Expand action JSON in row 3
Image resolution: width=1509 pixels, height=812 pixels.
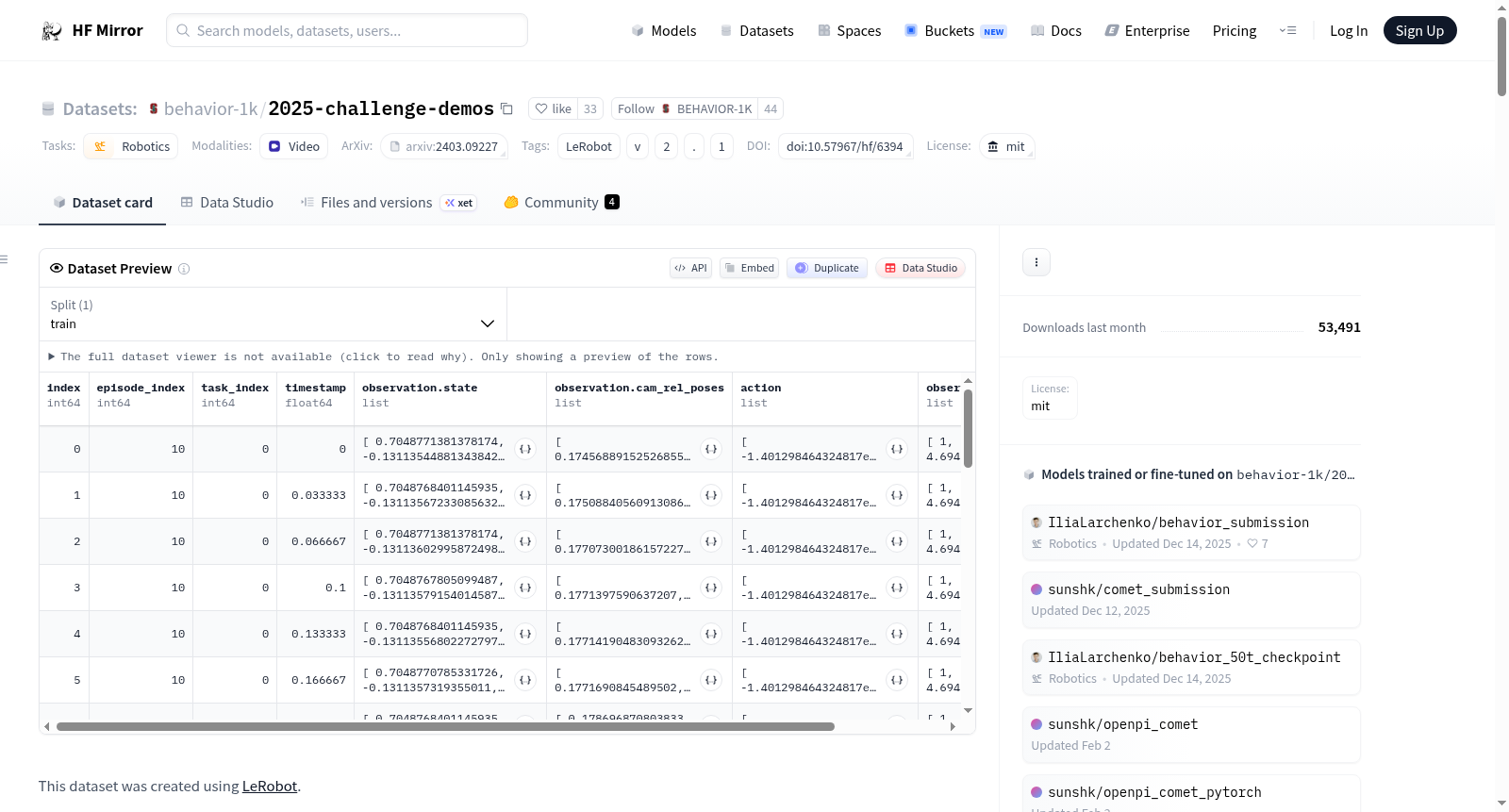point(898,588)
